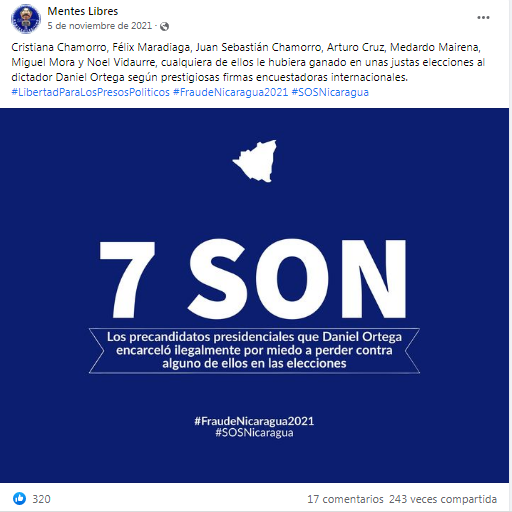Follow the #SOSNicaragua hashtag in post text
The width and height of the screenshot is (512, 512).
[x=330, y=92]
